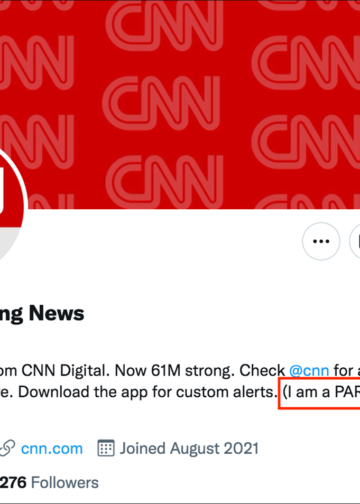This screenshot has height=504, width=360.
Task: Open the three-dot more options button
Action: tap(321, 241)
